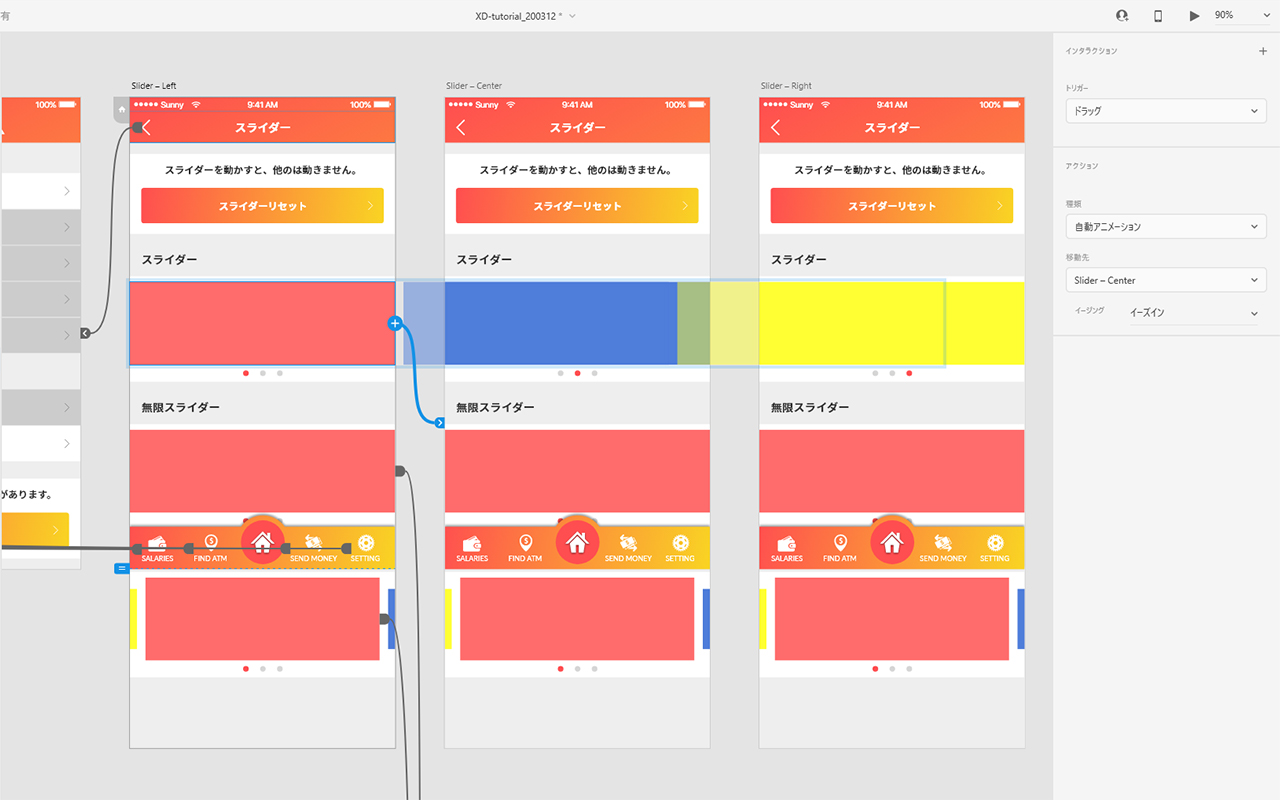1280x800 pixels.
Task: Select the yellow slide in Slider – Right
Action: point(892,323)
